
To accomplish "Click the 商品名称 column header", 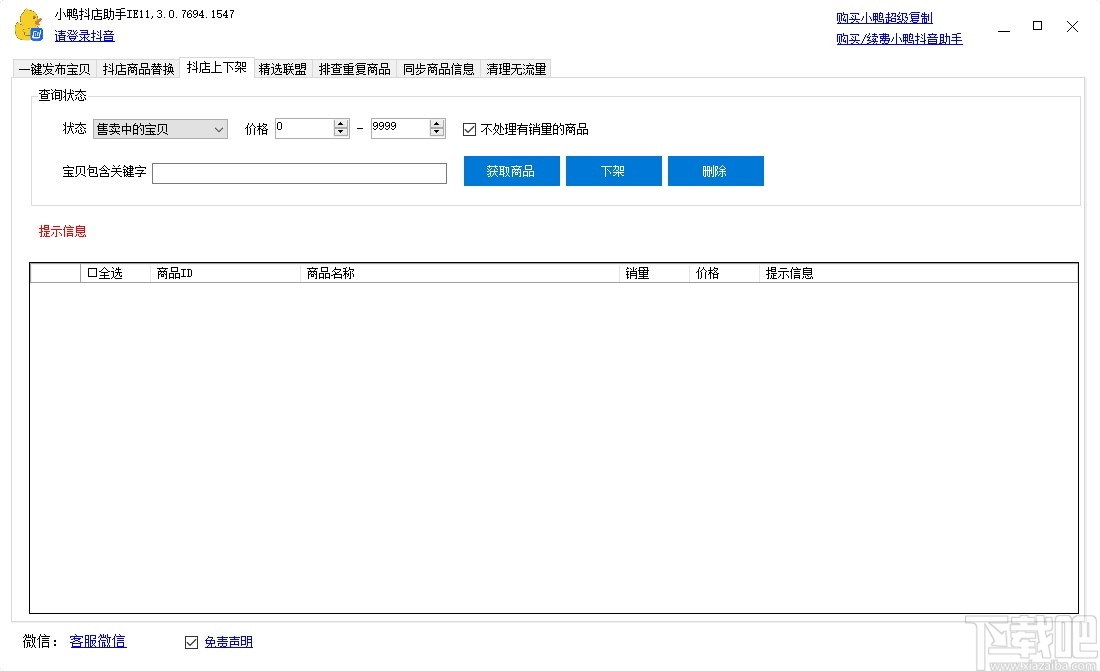I will click(460, 273).
